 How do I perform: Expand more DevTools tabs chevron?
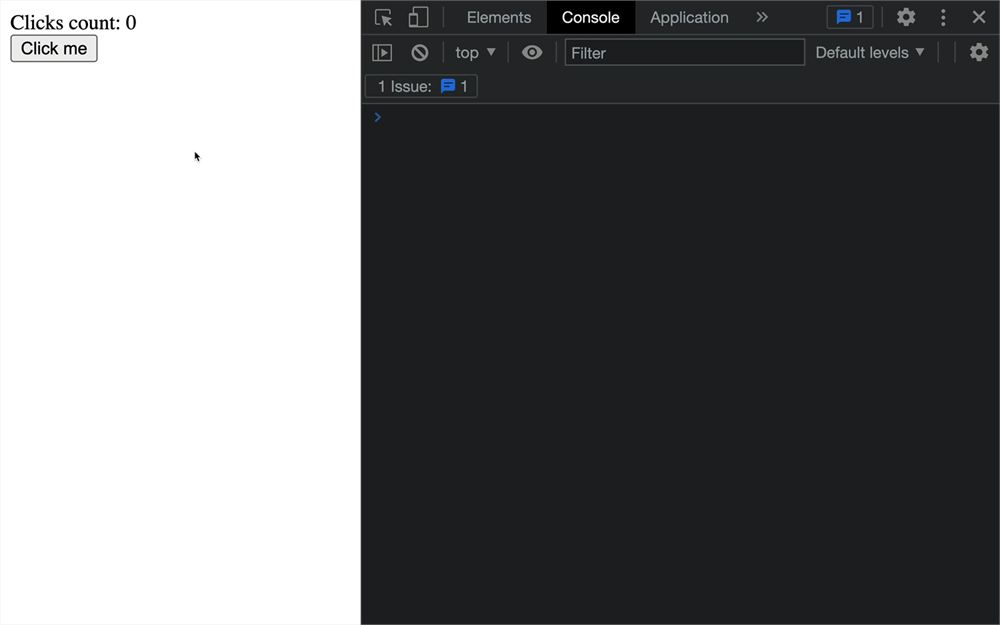762,17
